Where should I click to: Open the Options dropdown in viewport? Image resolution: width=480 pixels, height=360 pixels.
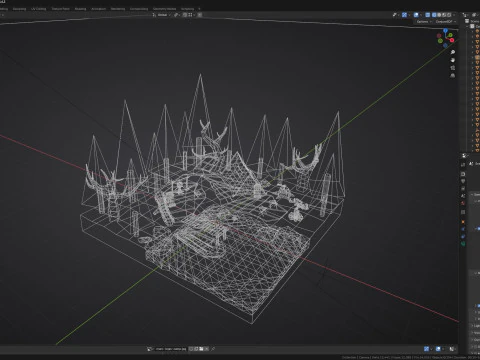coord(424,22)
